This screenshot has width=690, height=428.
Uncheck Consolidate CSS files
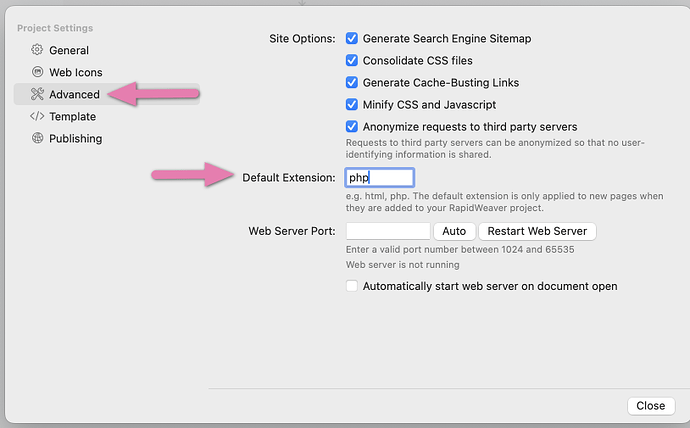[352, 61]
